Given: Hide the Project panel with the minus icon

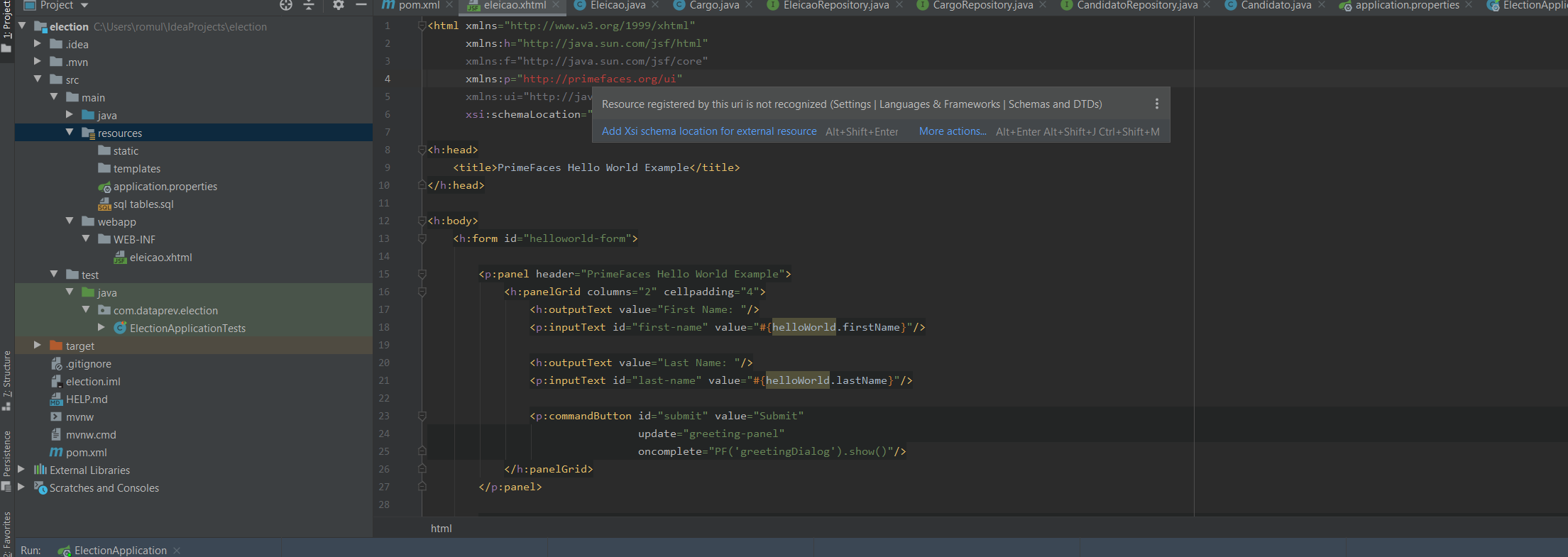Looking at the screenshot, I should pyautogui.click(x=361, y=5).
